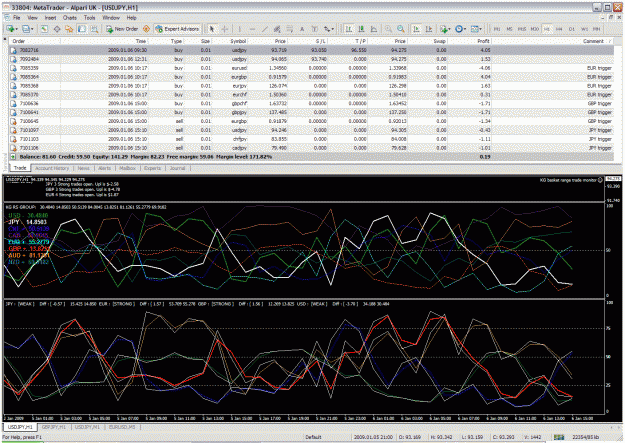The width and height of the screenshot is (625, 443).
Task: Select the usdjpy order row 7082716
Action: click(x=311, y=50)
